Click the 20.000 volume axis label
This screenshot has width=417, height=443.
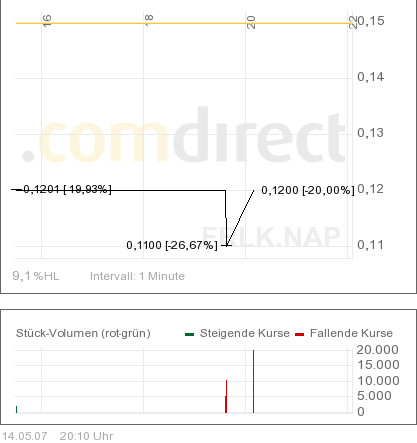coord(378,350)
